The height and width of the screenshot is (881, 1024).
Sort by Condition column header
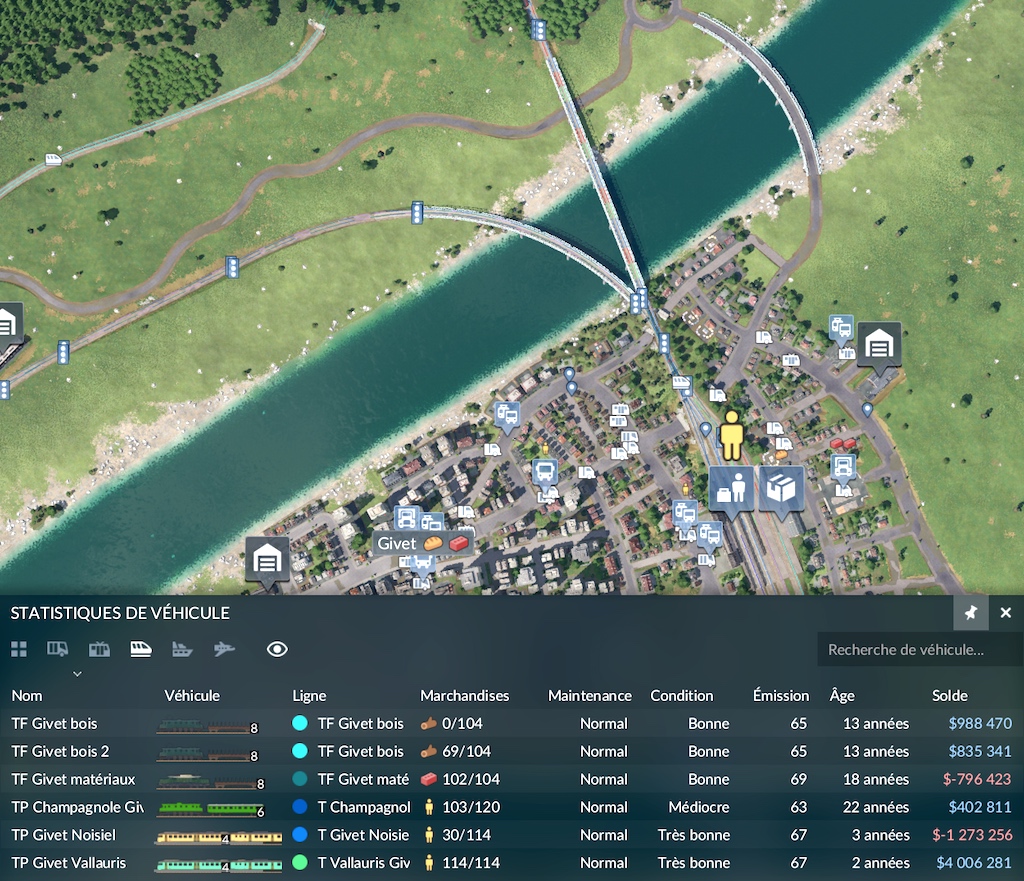(681, 696)
